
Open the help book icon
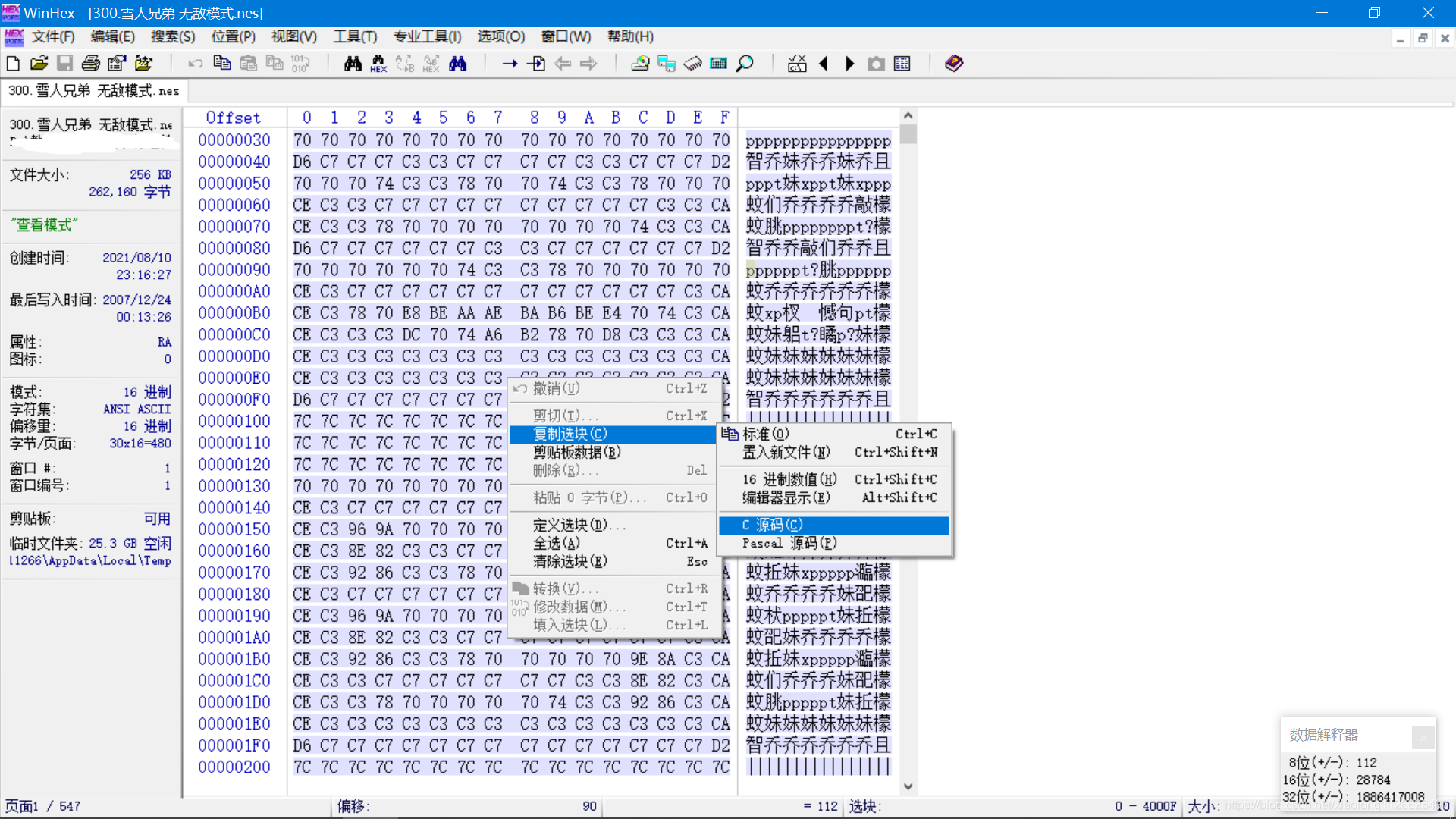pos(954,64)
